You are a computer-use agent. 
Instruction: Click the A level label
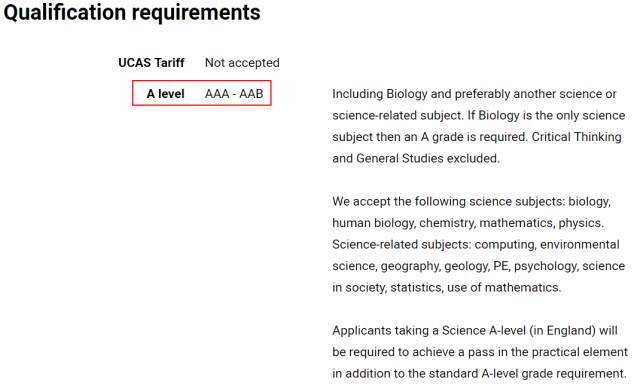pyautogui.click(x=165, y=94)
